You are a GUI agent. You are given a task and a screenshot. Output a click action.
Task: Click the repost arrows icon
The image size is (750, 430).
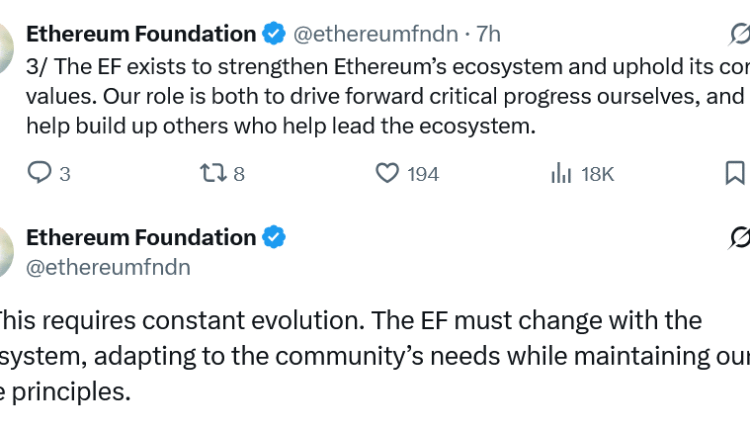tap(213, 173)
